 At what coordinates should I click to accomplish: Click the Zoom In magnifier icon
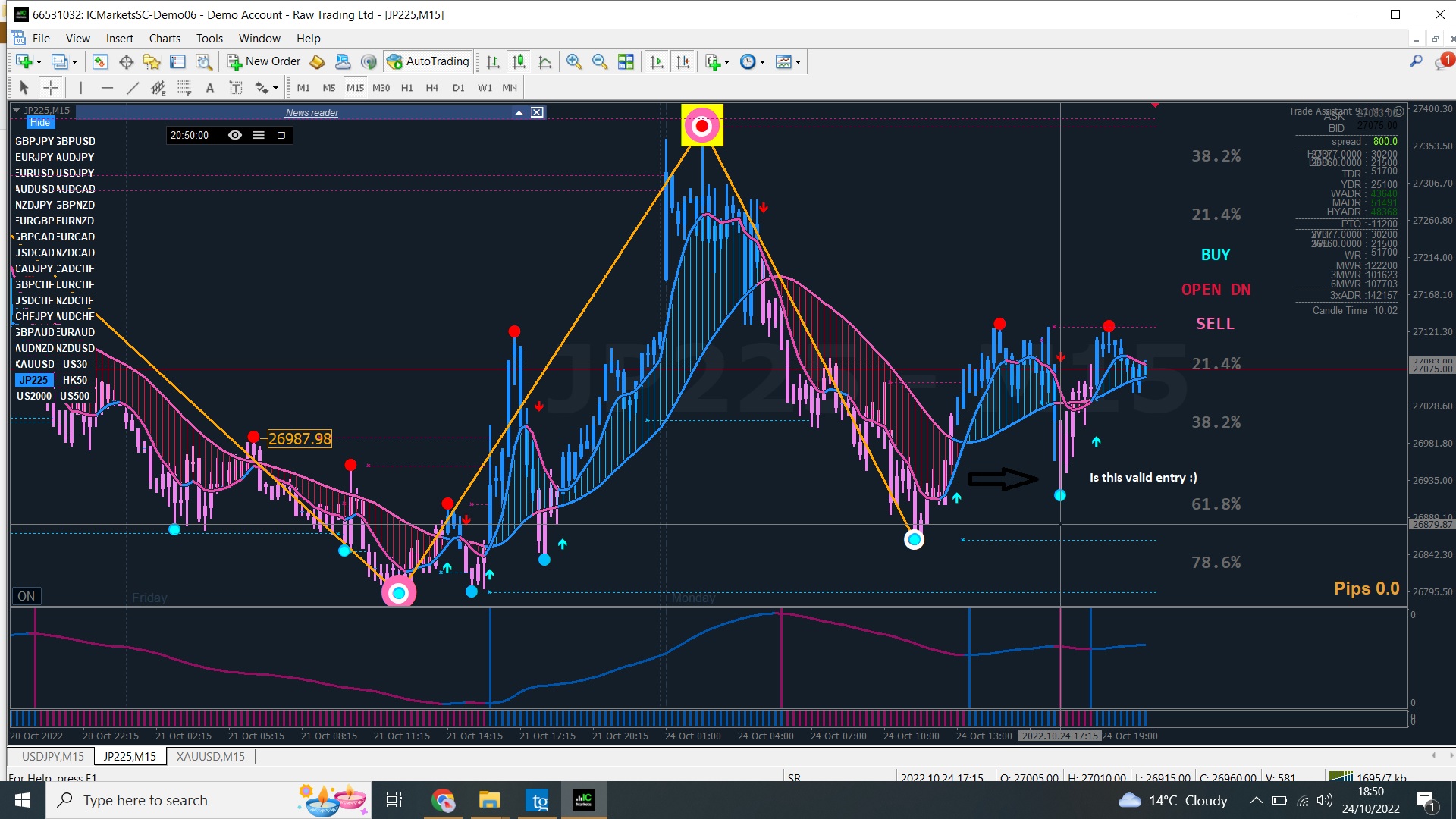574,62
